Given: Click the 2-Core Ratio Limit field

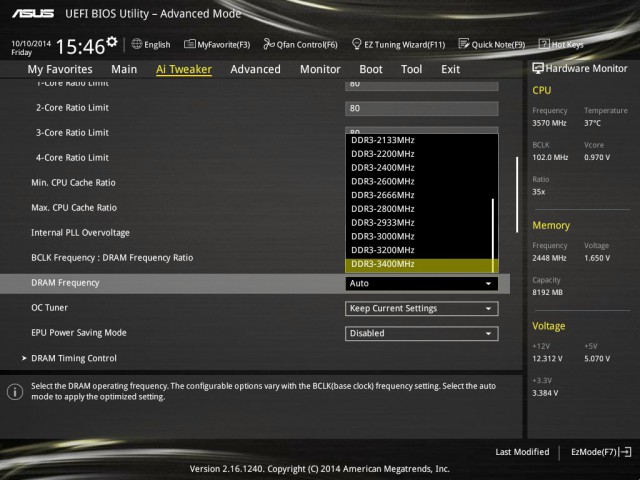Looking at the screenshot, I should pyautogui.click(x=422, y=108).
